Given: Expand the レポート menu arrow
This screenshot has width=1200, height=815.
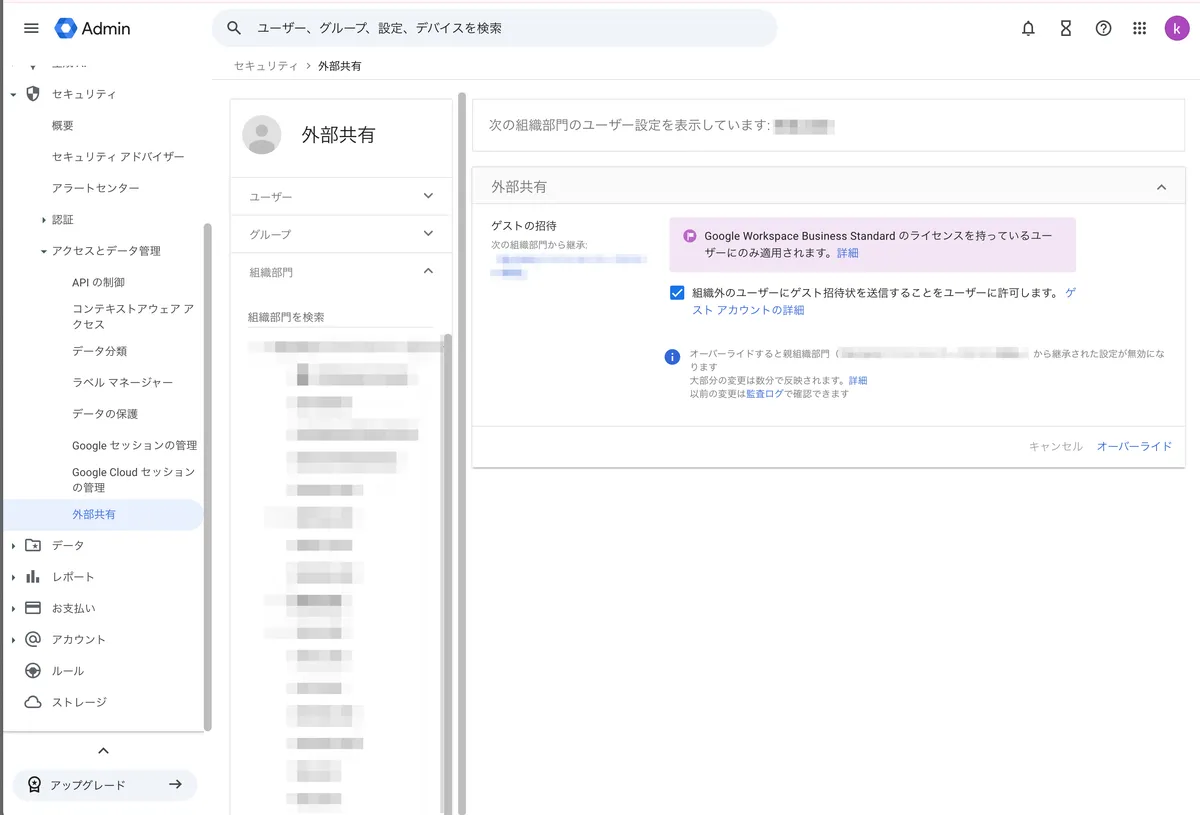Looking at the screenshot, I should 13,577.
